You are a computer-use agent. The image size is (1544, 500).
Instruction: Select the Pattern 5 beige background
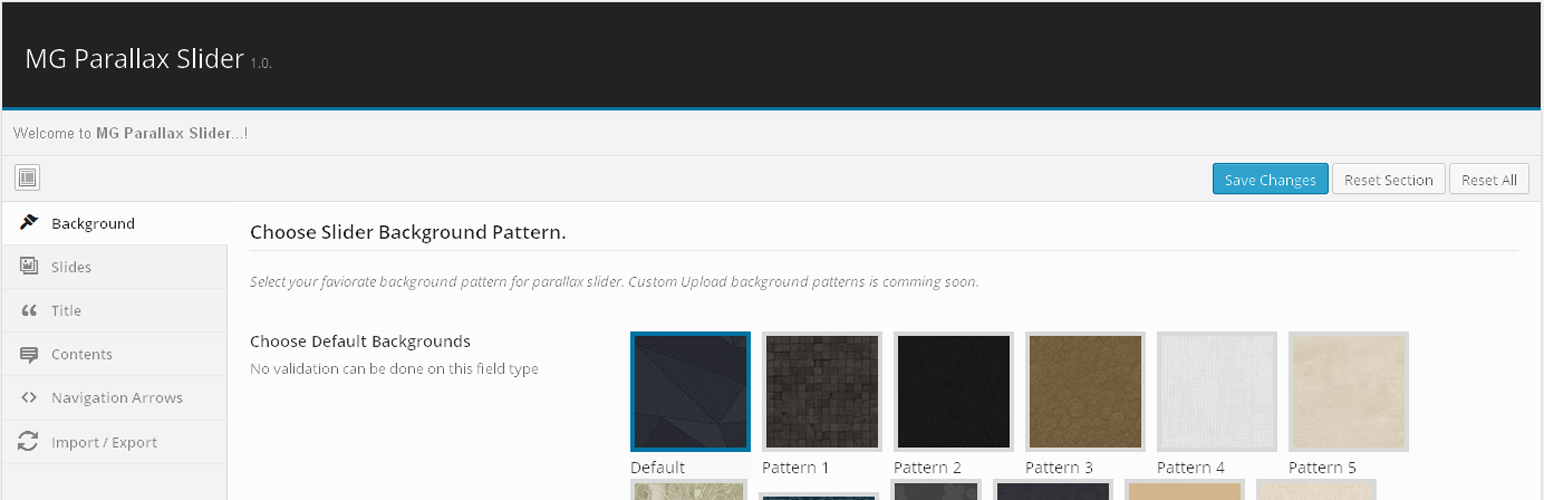[x=1348, y=392]
